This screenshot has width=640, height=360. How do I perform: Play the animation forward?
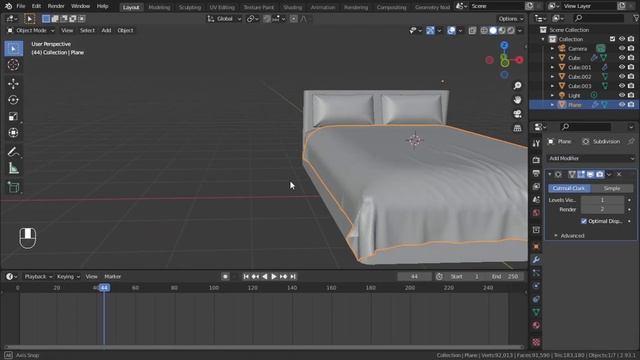point(274,277)
